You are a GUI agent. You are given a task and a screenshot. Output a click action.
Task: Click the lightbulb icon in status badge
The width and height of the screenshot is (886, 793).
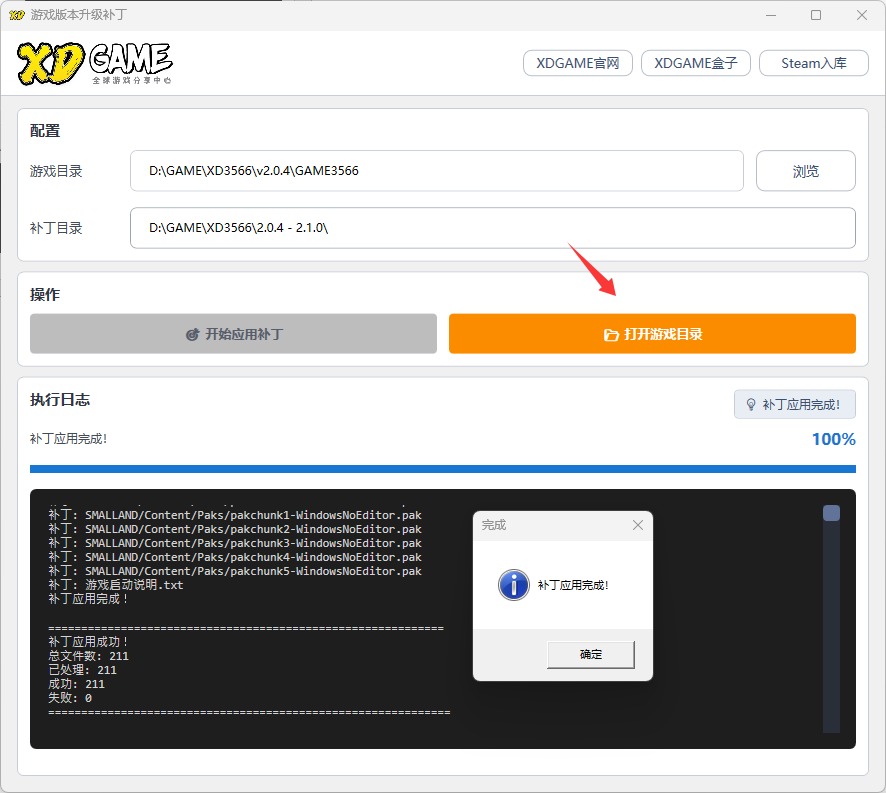749,405
